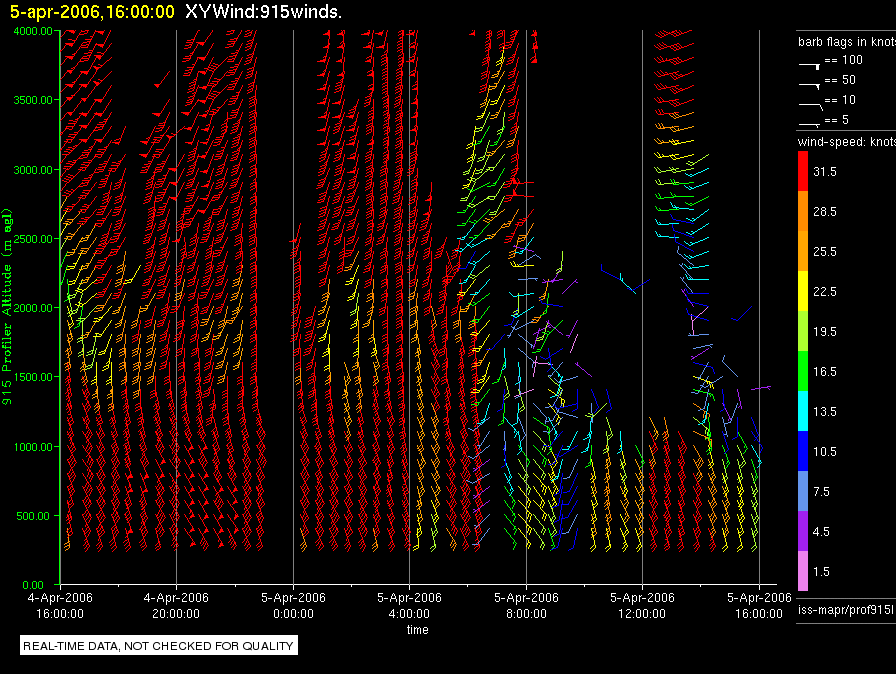Click the green 16.5 knots color swatch

point(803,371)
